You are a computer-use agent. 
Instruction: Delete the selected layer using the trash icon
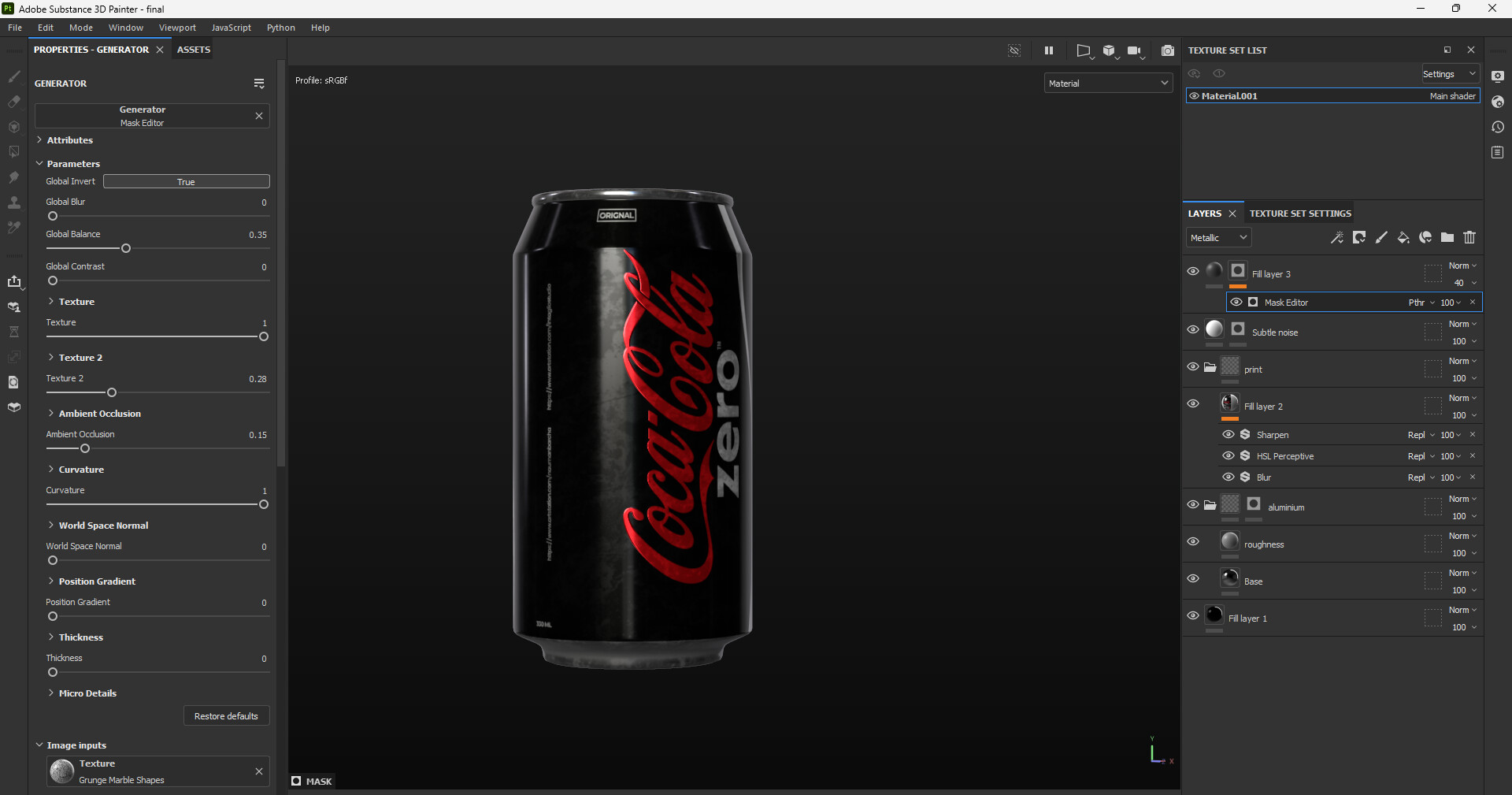(1469, 237)
